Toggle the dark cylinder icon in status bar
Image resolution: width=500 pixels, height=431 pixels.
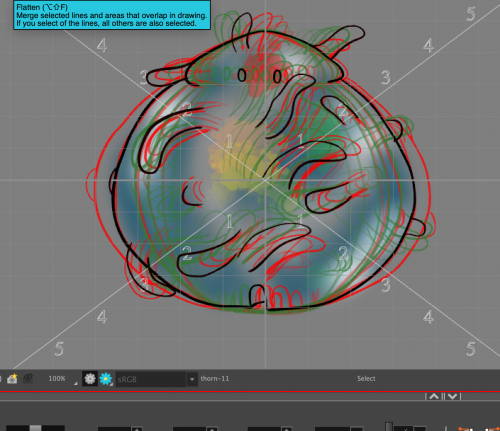click(28, 378)
